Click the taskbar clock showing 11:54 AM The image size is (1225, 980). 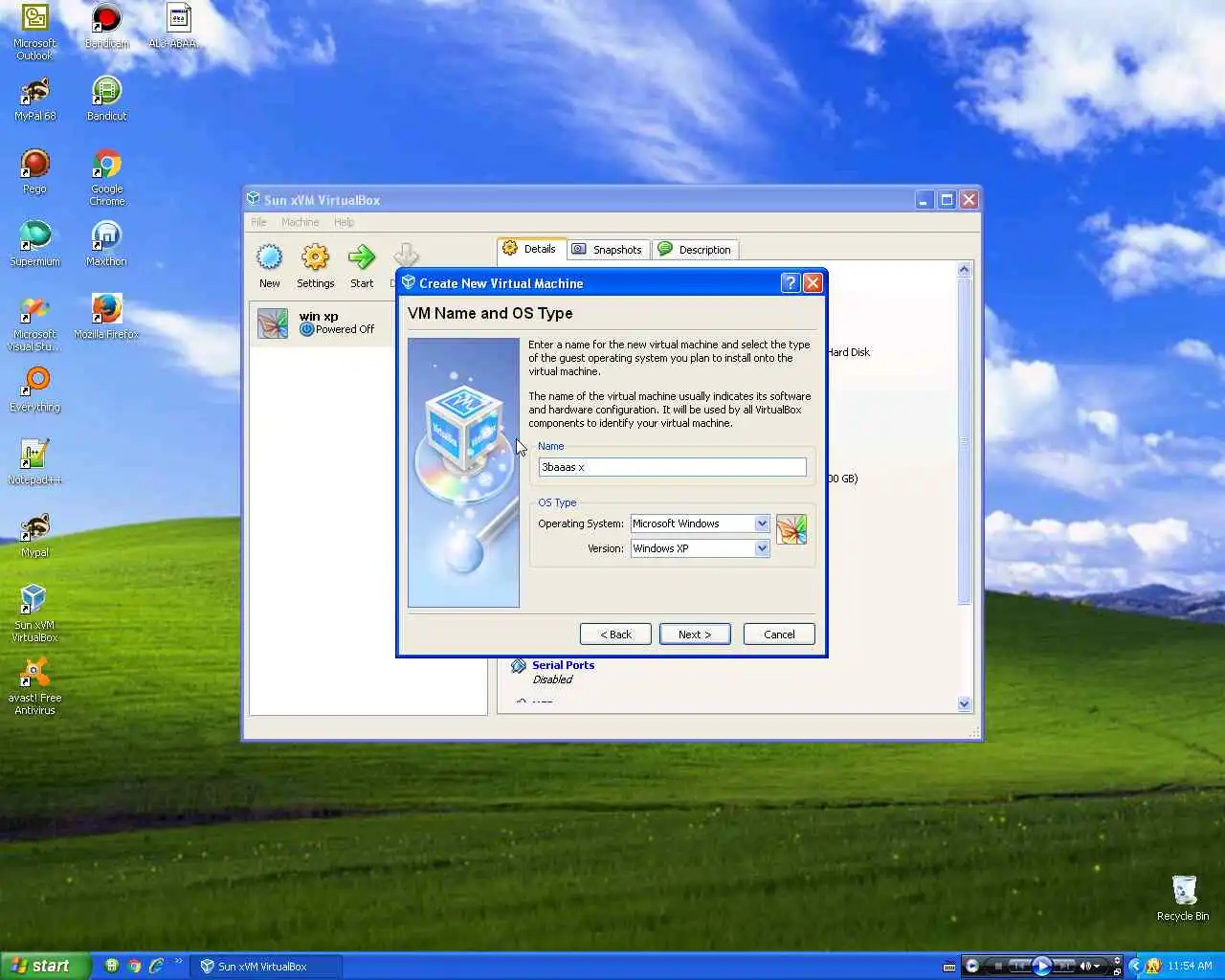point(1191,966)
